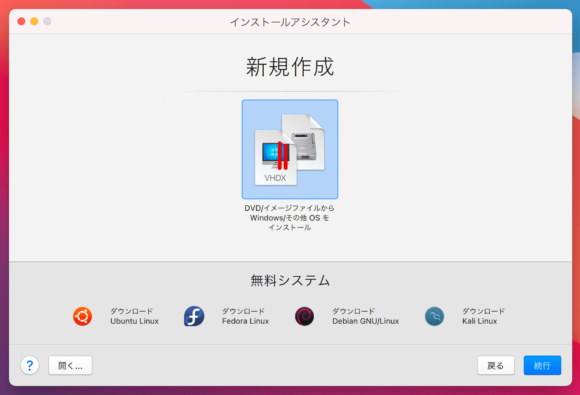Click the 無料システム heading
The image size is (580, 395).
point(290,280)
